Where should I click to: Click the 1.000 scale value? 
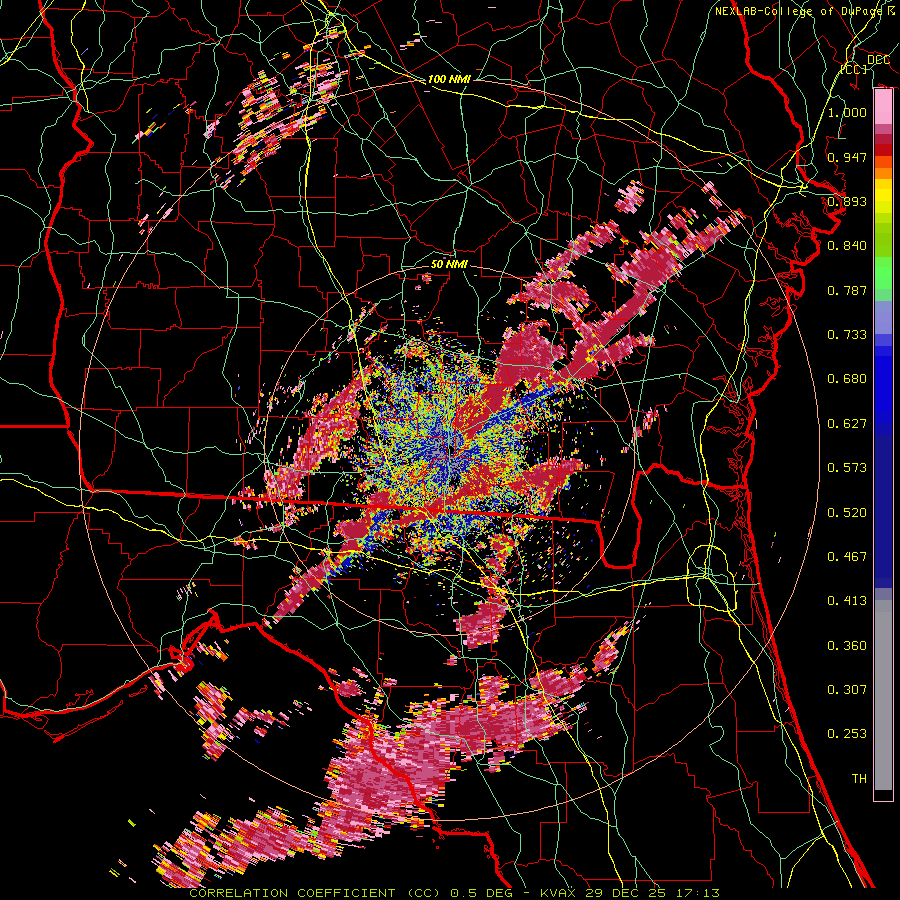[x=847, y=112]
